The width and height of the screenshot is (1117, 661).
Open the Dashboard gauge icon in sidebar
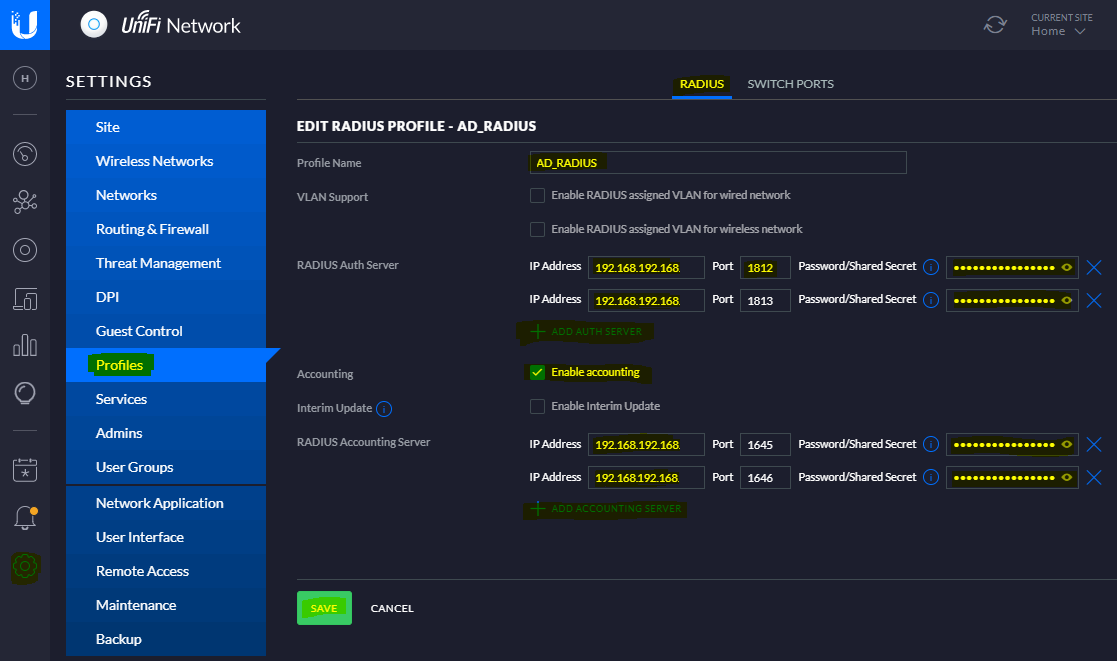[x=25, y=154]
